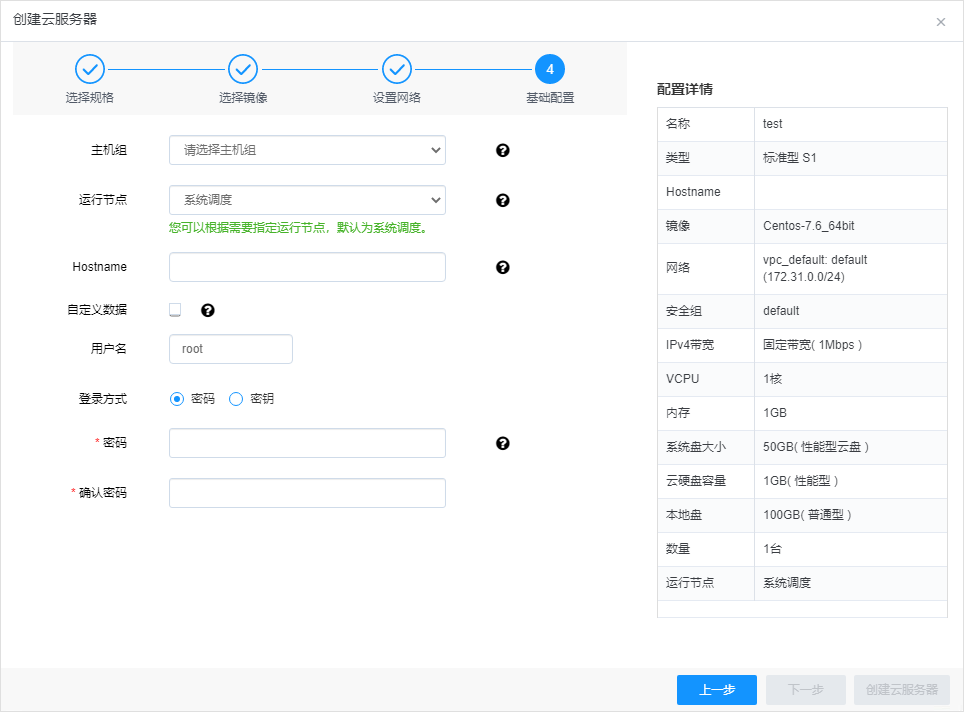Click the help icon next to 运行节点
Viewport: 964px width, 712px height.
pos(502,200)
